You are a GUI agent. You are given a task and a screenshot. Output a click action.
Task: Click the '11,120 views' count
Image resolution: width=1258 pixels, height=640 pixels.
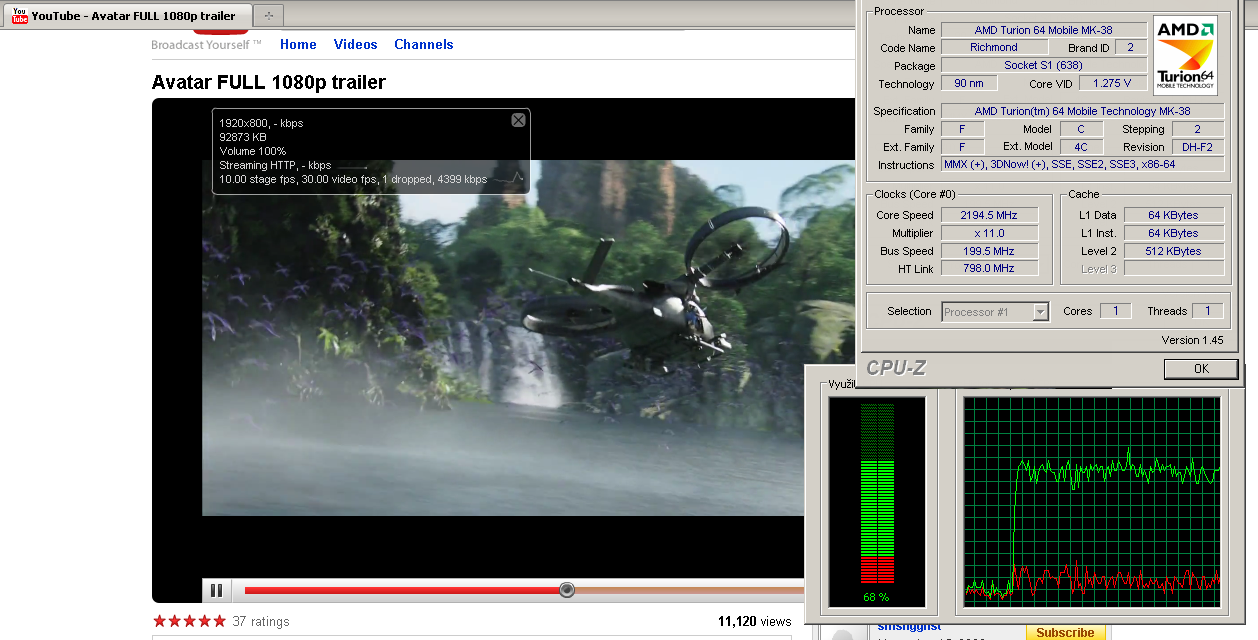pos(755,621)
